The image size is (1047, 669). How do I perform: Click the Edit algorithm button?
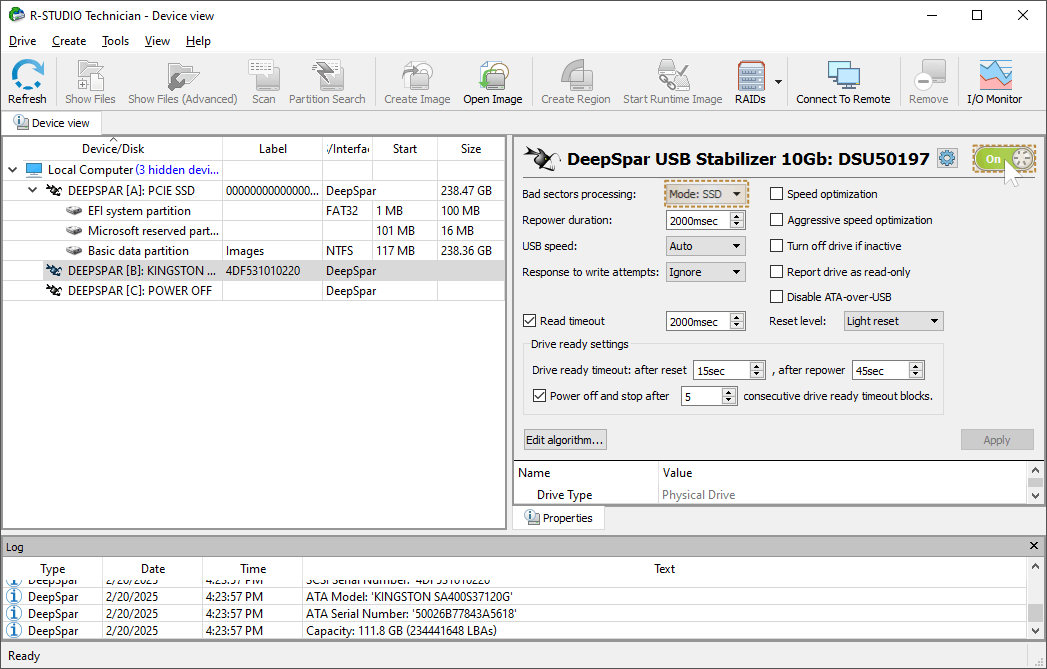[x=565, y=439]
